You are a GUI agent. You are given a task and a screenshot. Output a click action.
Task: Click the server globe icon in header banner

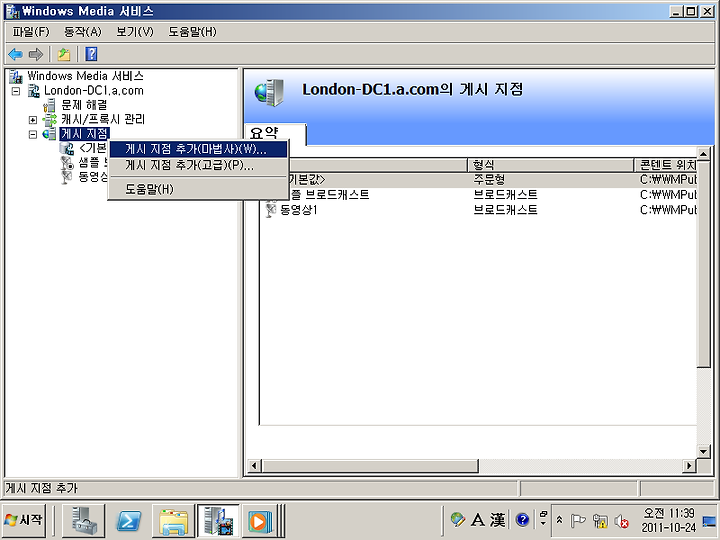tap(270, 93)
